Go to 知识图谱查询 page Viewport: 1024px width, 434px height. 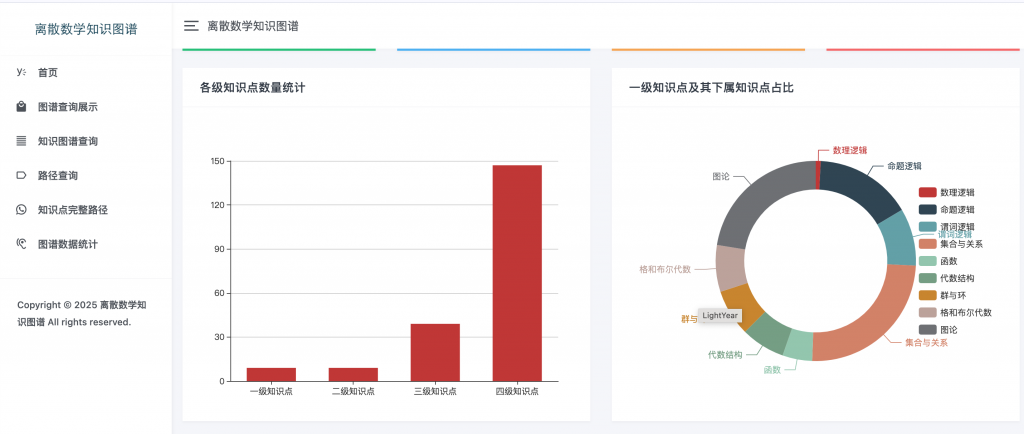(x=86, y=141)
